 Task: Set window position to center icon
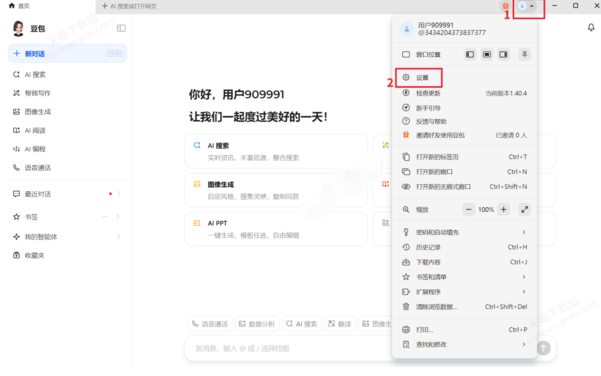487,54
